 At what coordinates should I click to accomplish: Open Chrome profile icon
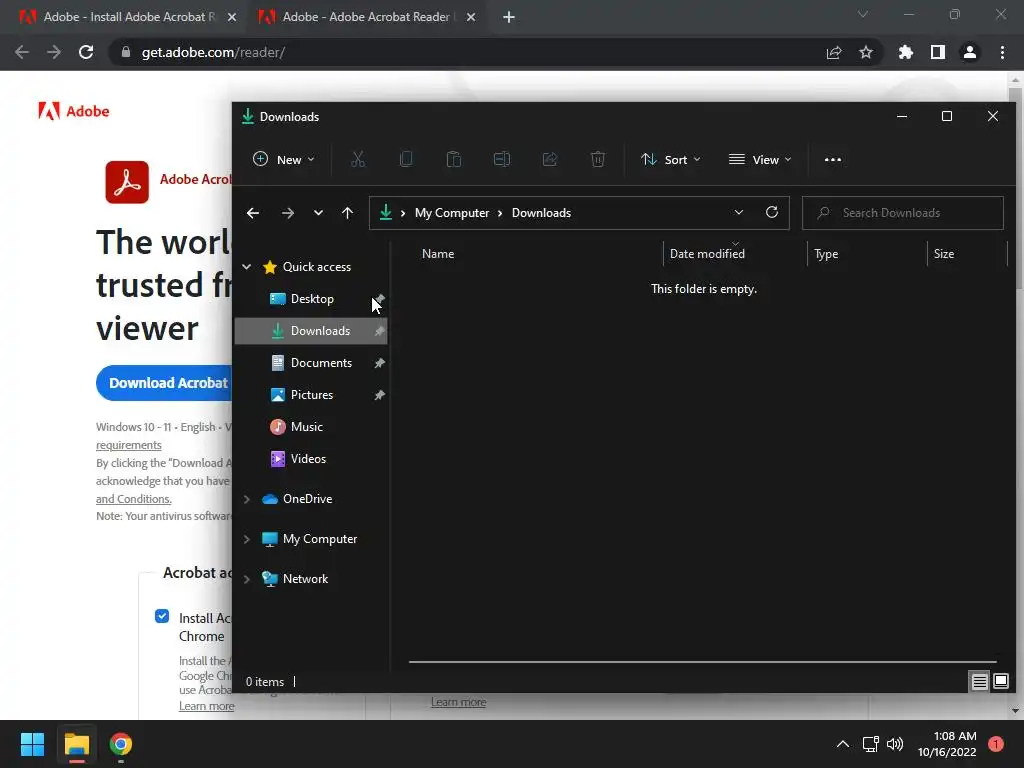click(970, 52)
